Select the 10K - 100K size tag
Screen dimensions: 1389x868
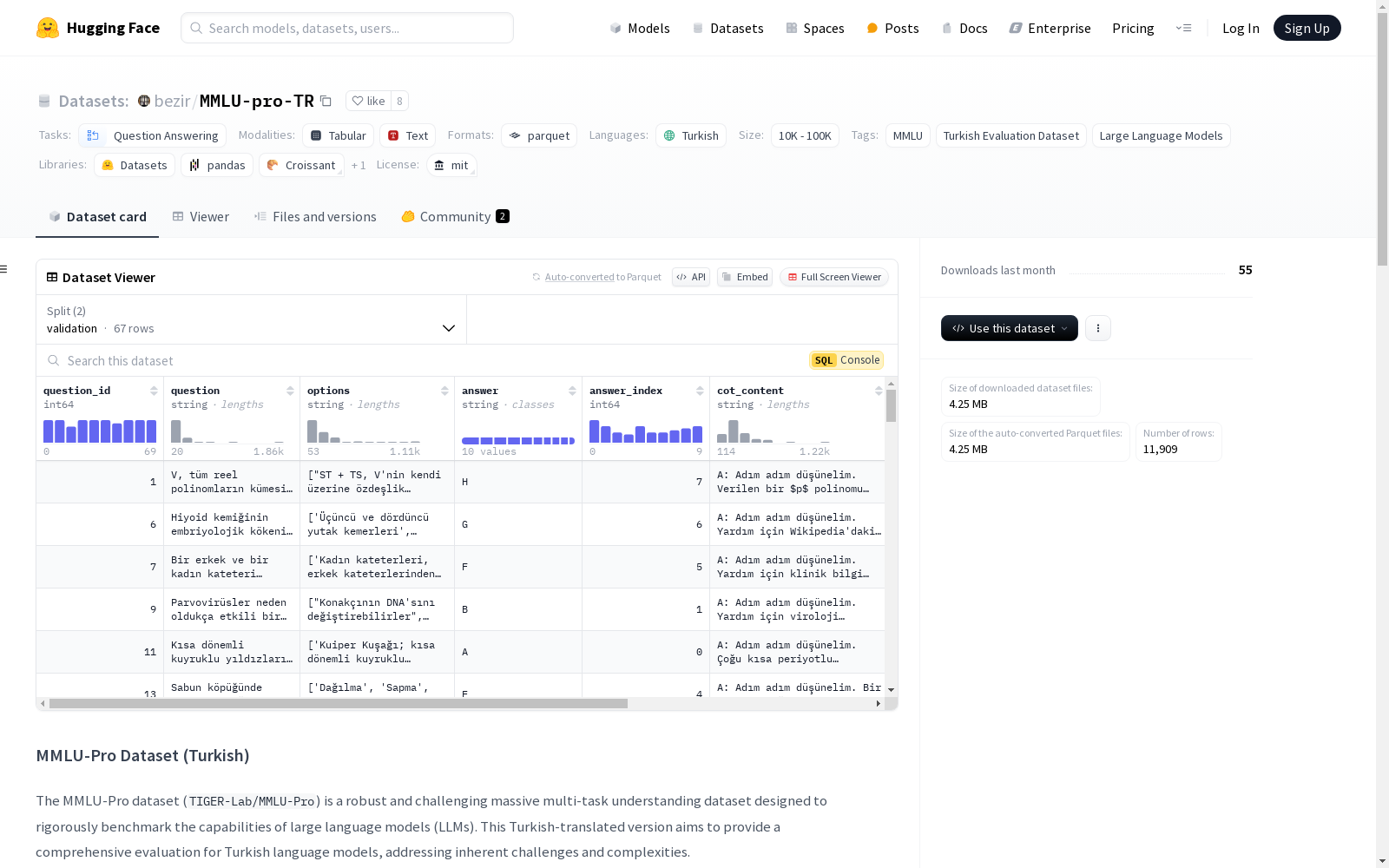[805, 135]
